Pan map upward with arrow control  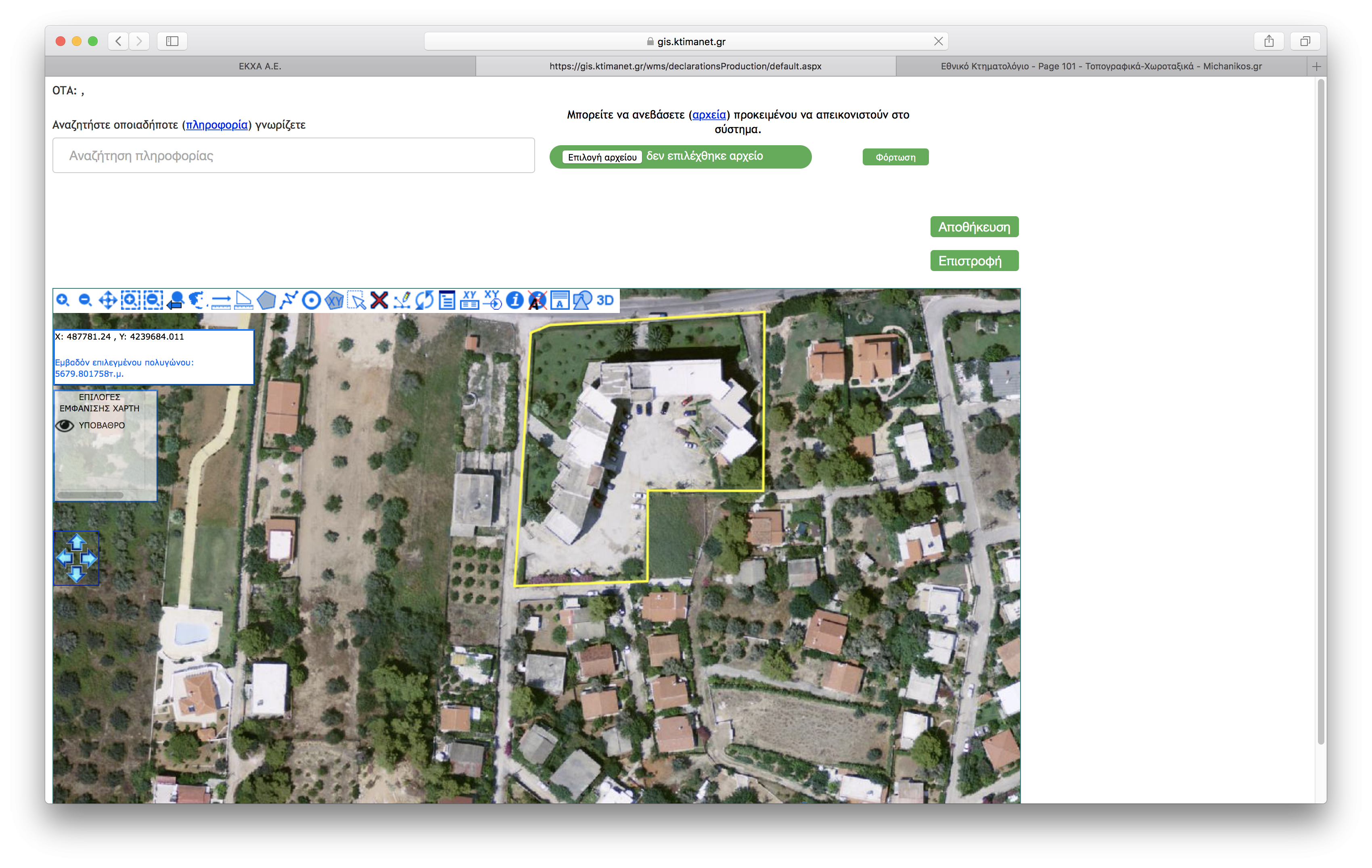click(x=77, y=541)
